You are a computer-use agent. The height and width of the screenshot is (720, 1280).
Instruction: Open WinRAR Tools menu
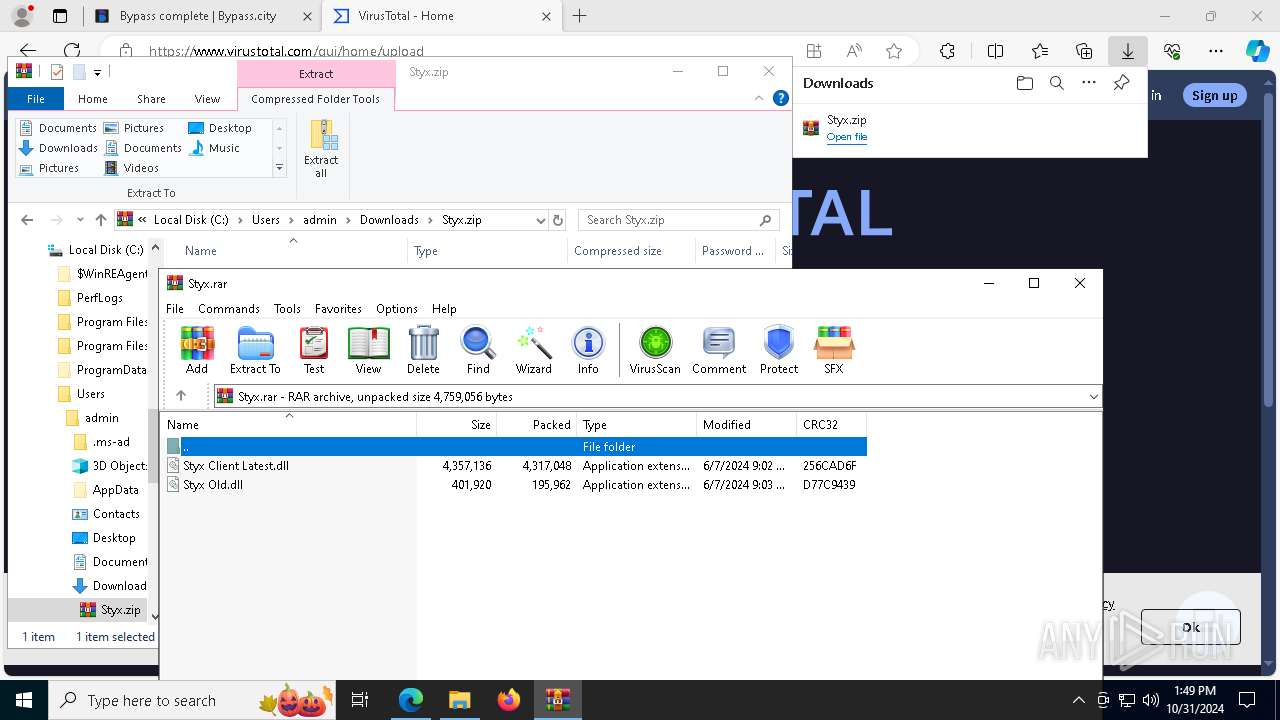tap(287, 309)
